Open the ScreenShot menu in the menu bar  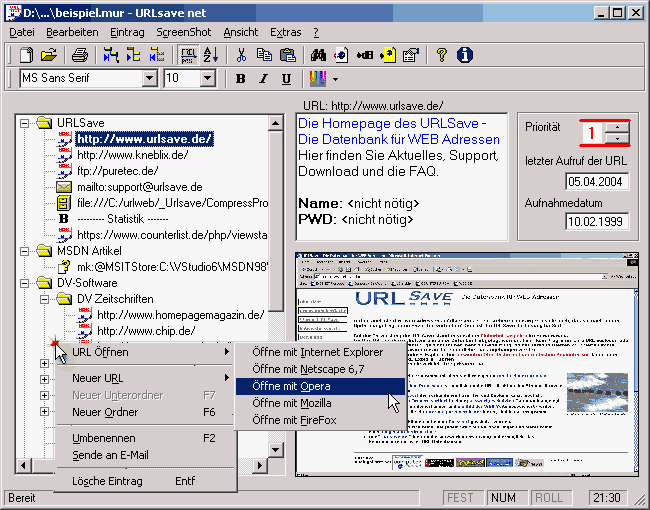pos(183,32)
